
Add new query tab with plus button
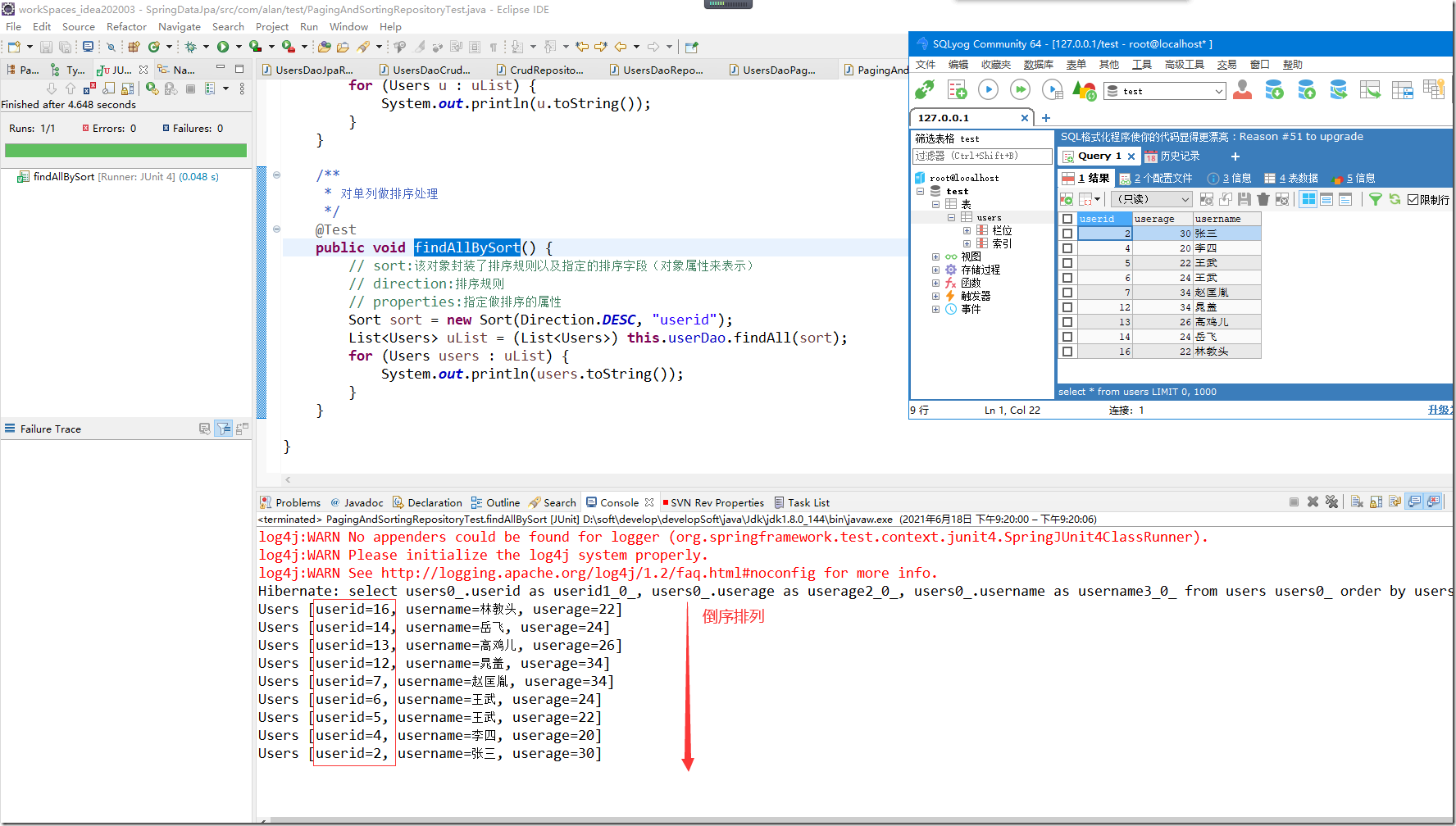(x=1235, y=156)
